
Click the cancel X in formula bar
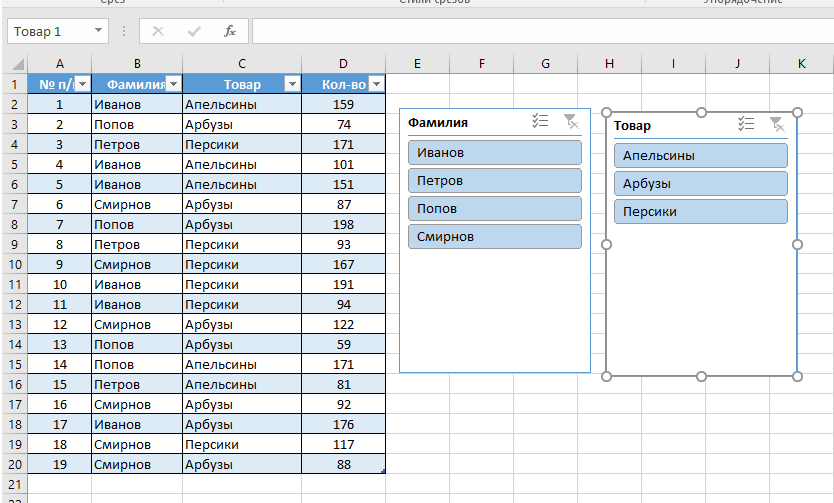coord(158,31)
